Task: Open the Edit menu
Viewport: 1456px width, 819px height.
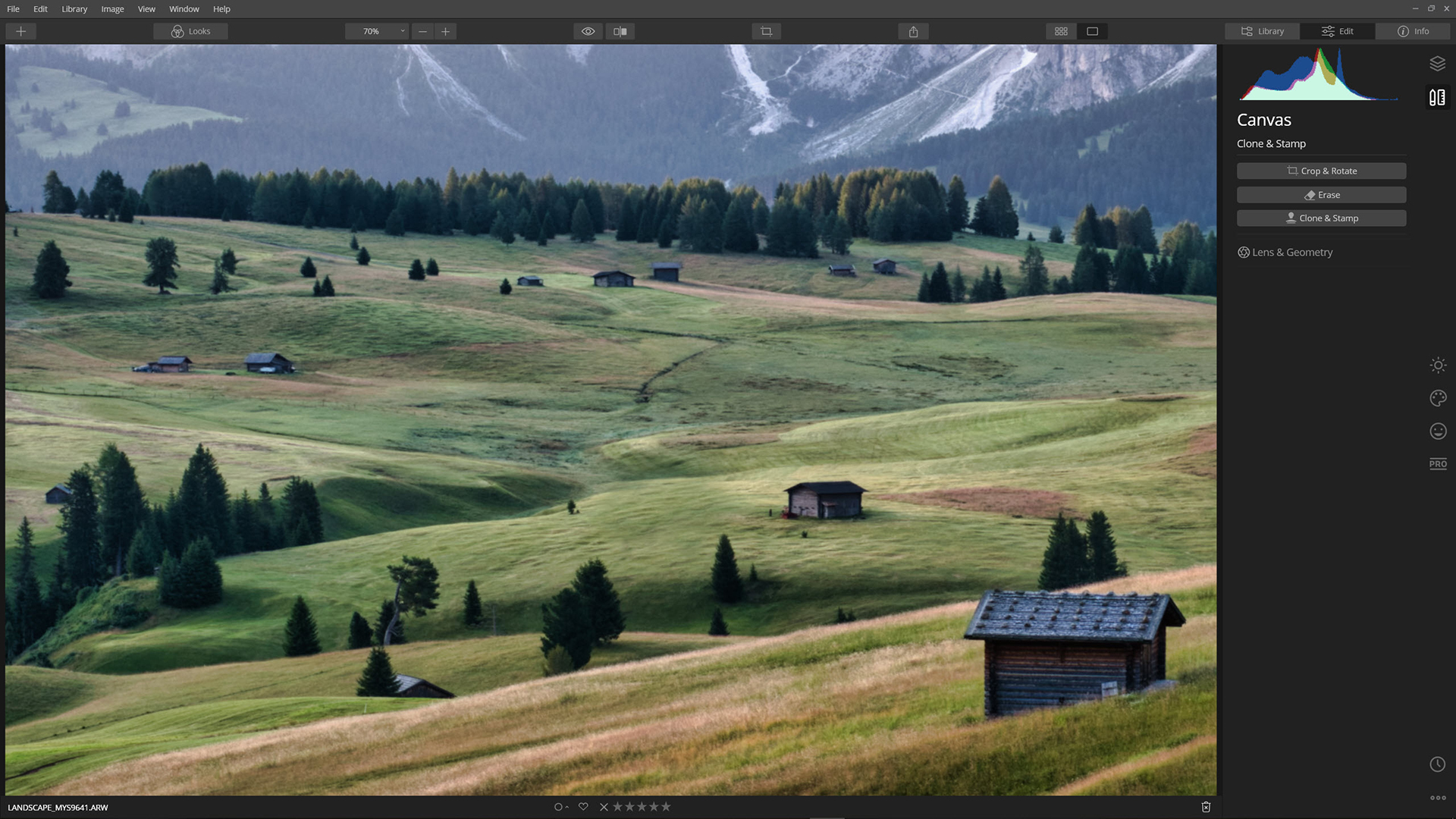Action: 41,9
